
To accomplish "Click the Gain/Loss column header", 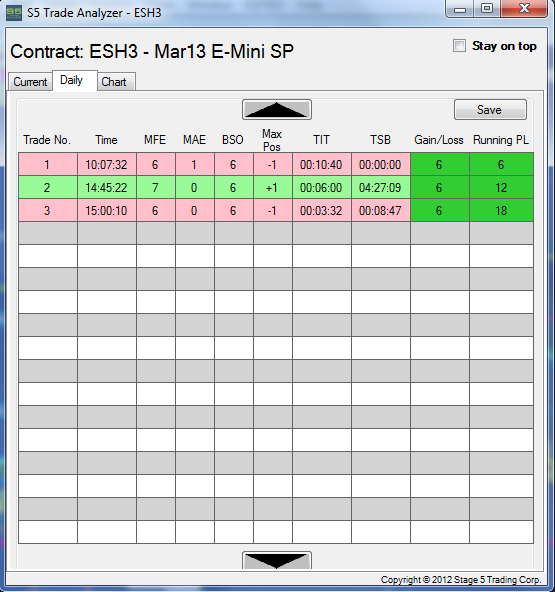I will click(439, 140).
